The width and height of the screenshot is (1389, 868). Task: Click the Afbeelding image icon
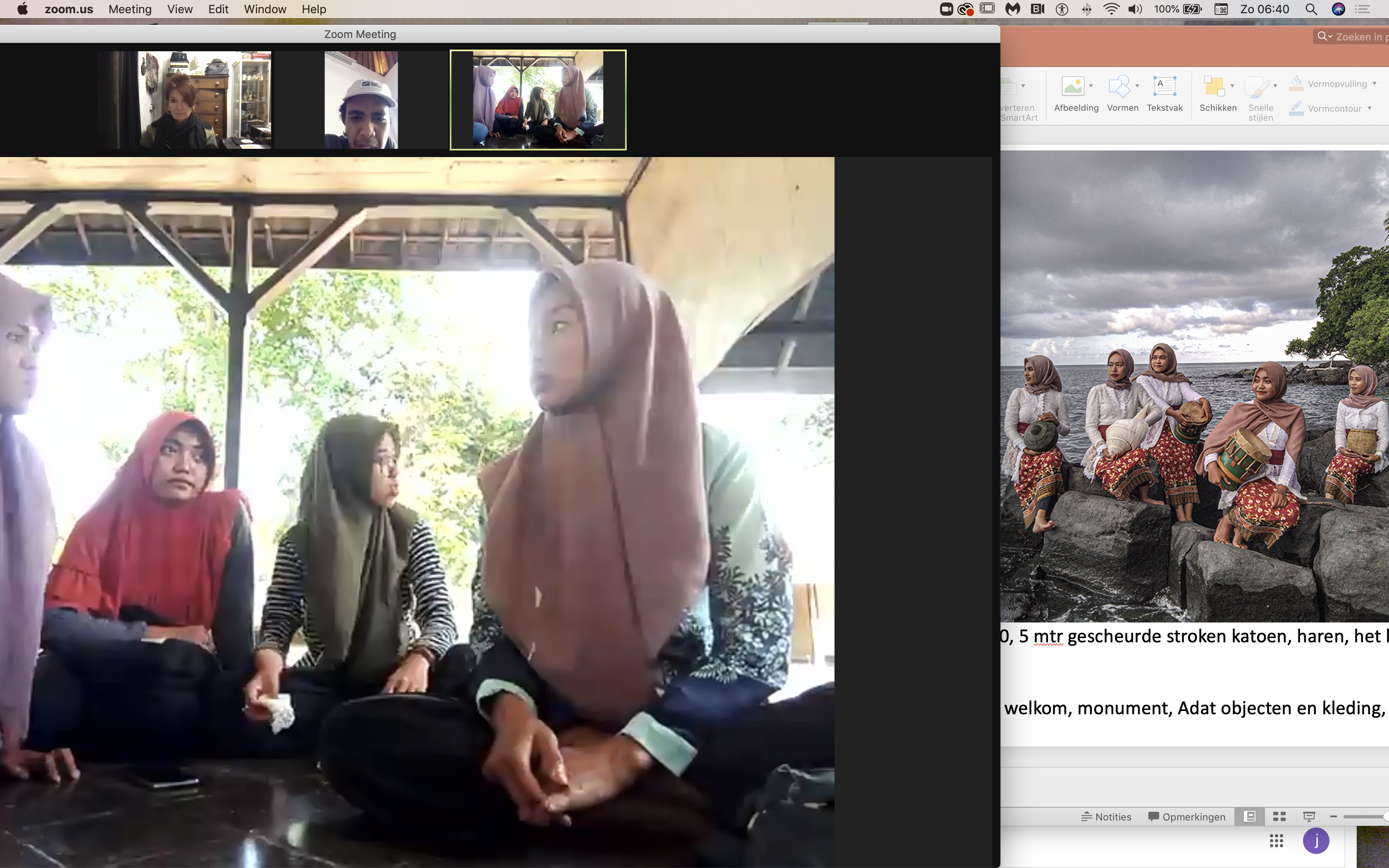pos(1072,87)
